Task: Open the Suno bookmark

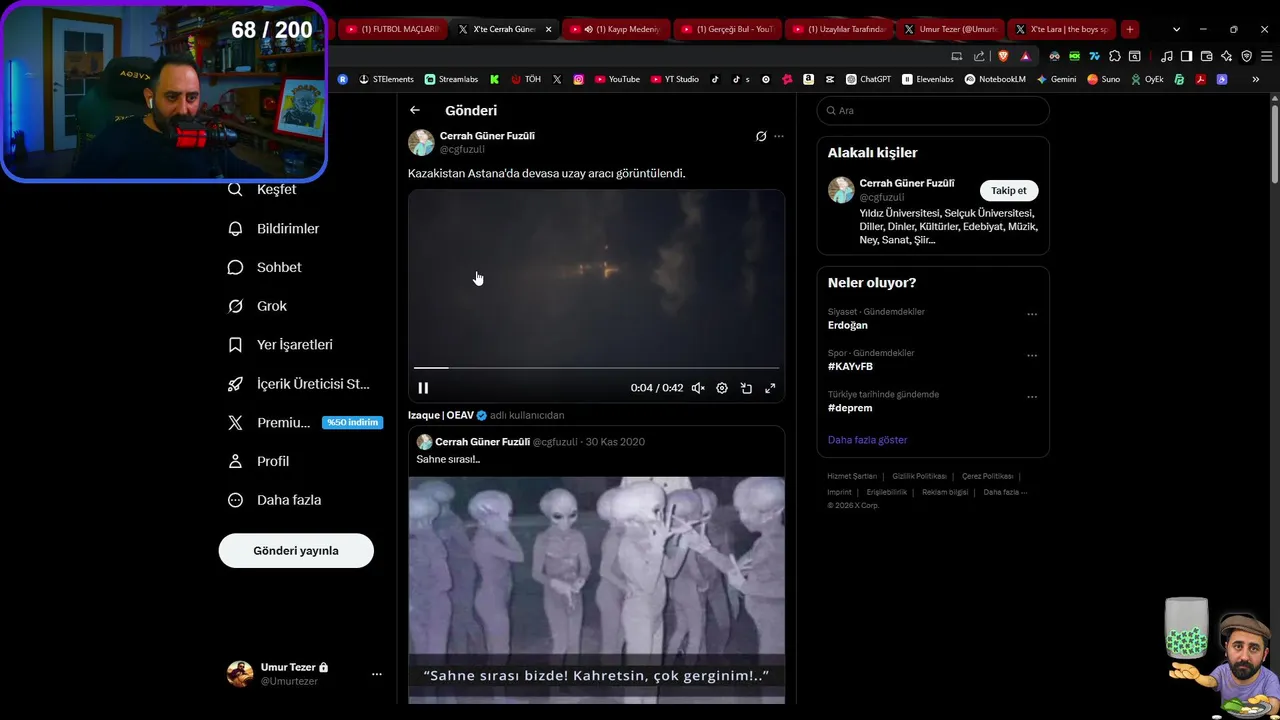Action: click(x=1104, y=79)
